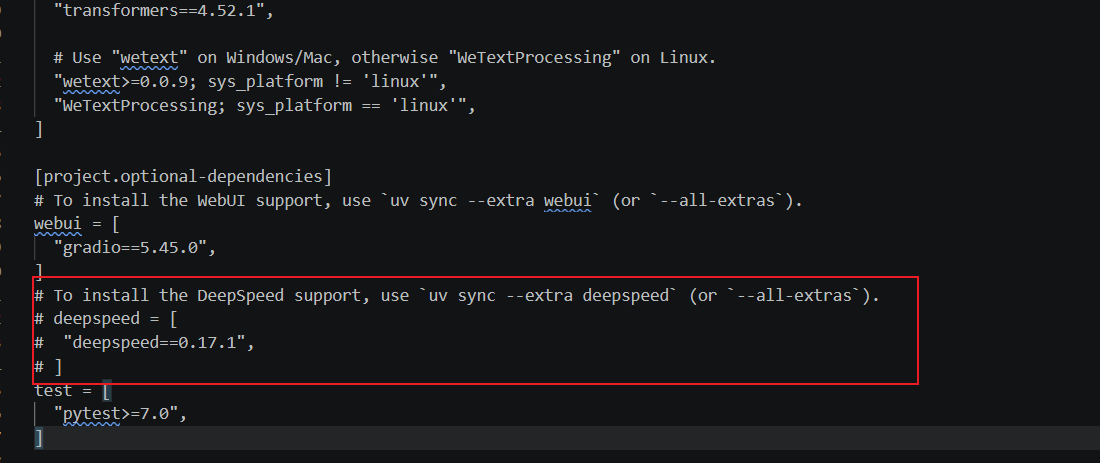1100x463 pixels.
Task: Click the "WeTextProcessing; sys_platform == 'linux'" line
Action: pos(264,105)
